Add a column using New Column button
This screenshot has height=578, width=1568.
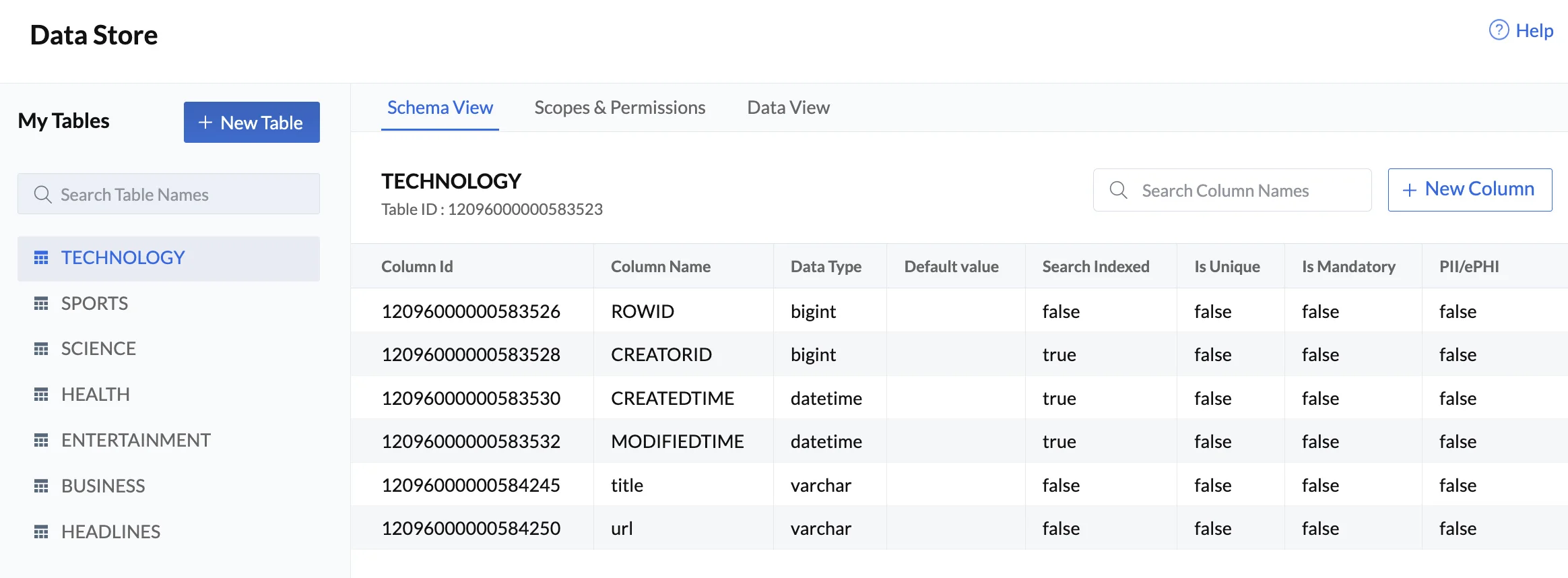(1470, 190)
